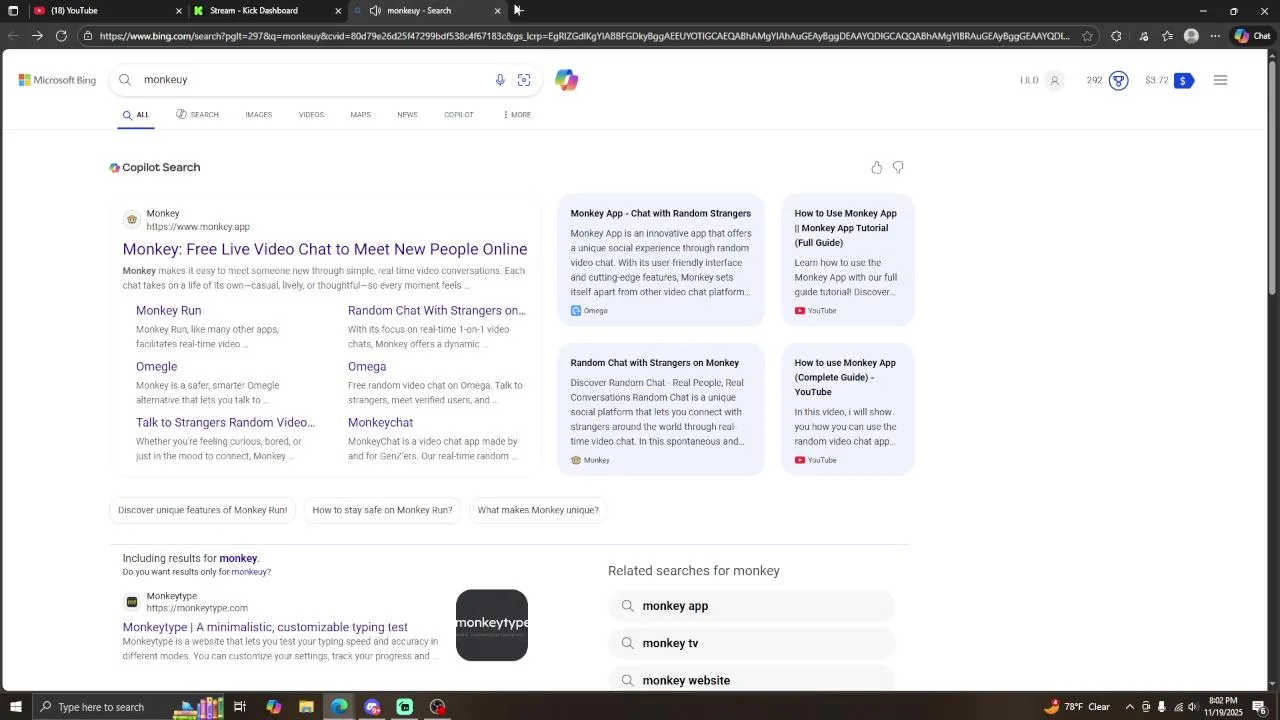Open Random Chat With Strangers on sublink
Image resolution: width=1280 pixels, height=720 pixels.
[x=437, y=311]
